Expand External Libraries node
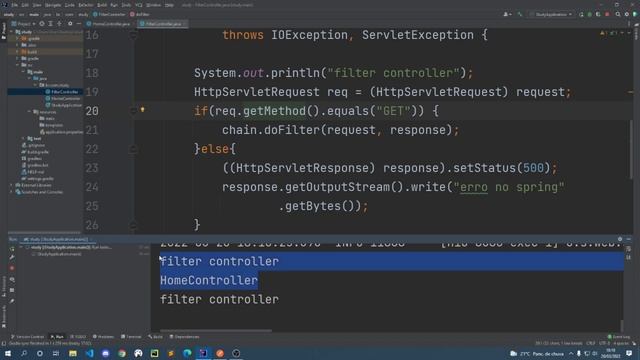 pos(12,185)
